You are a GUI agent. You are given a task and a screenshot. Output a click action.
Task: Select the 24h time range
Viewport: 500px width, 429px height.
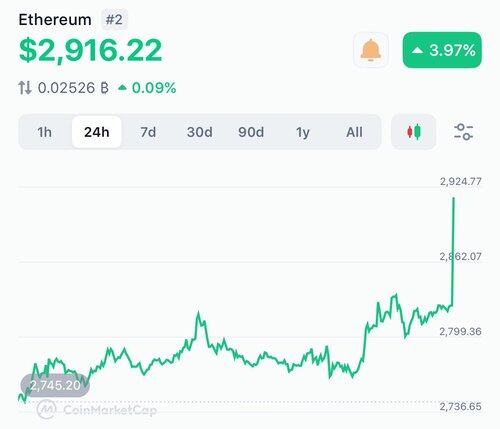point(97,132)
